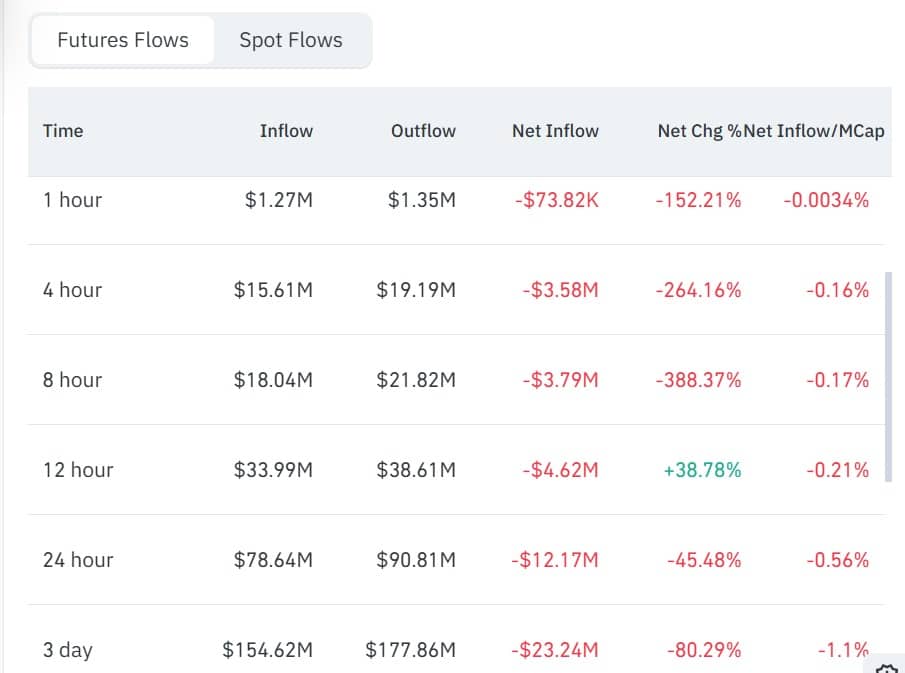The width and height of the screenshot is (905, 673).
Task: Click the $33.99M inflow value
Action: pyautogui.click(x=273, y=470)
